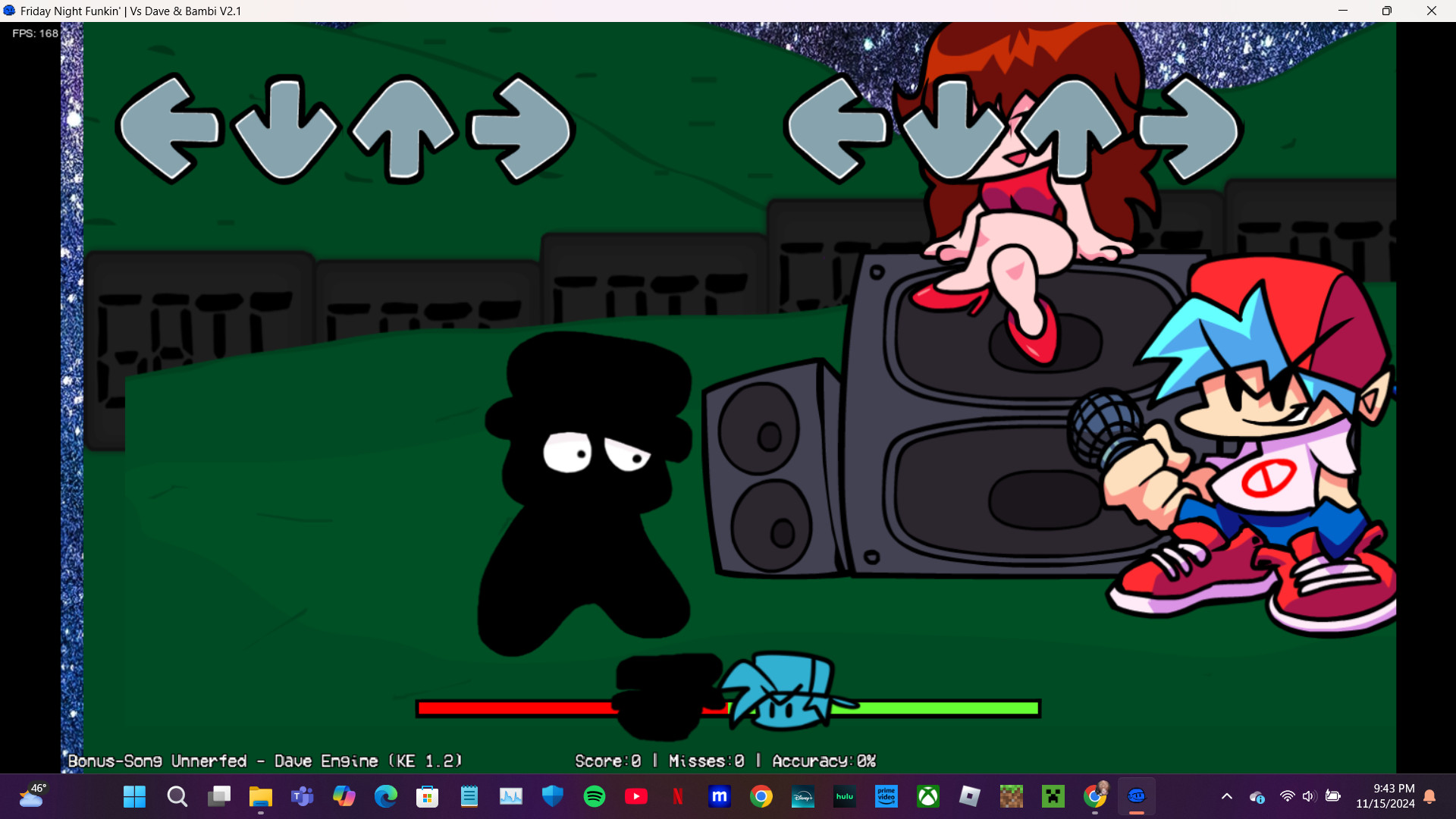Open the weather widget showing 46°
Screen dimensions: 1456x819
pos(32,796)
